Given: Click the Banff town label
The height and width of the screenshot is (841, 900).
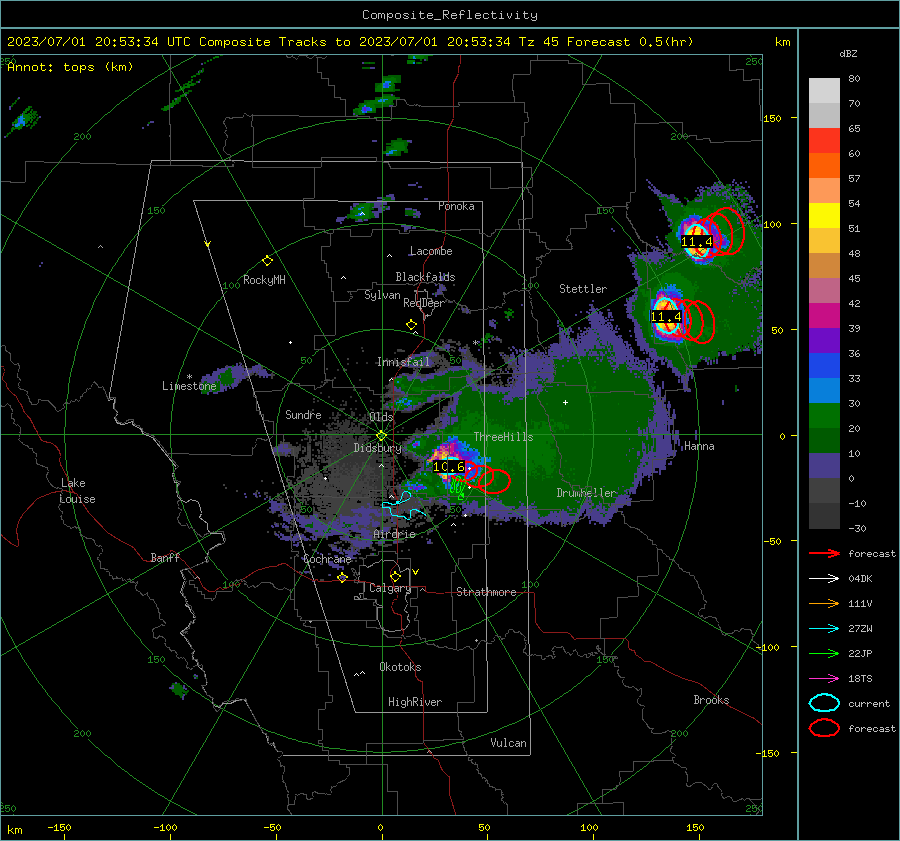Looking at the screenshot, I should pyautogui.click(x=165, y=558).
